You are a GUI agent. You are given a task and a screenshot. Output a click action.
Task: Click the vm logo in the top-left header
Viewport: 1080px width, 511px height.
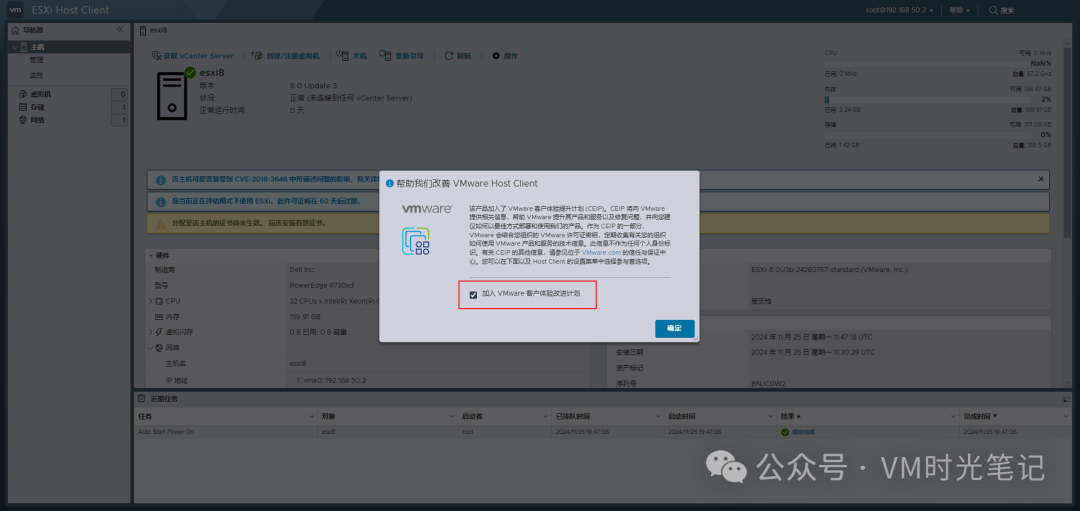pos(15,10)
